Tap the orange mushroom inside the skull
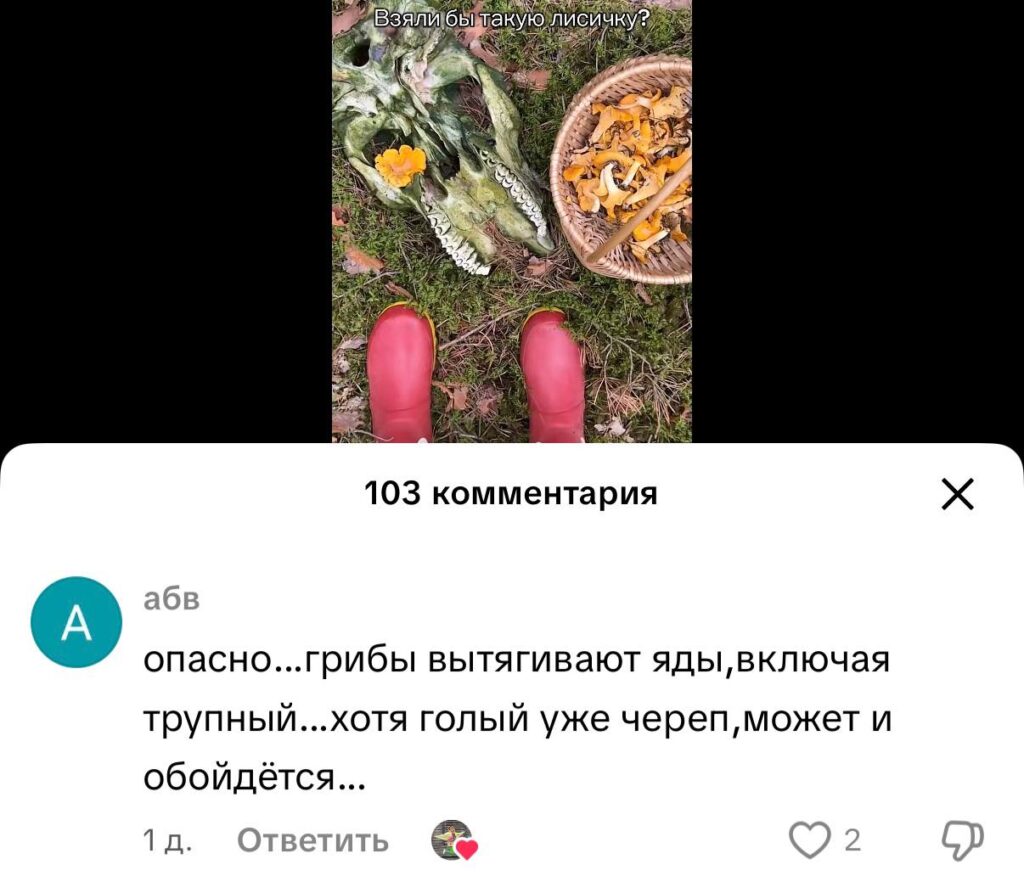Viewport: 1024px width, 876px height. point(400,165)
